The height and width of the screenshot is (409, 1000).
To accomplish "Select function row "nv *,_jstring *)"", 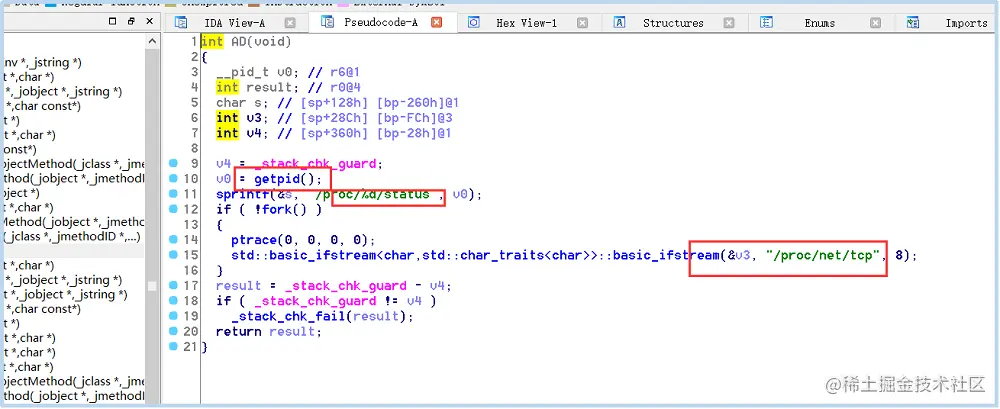I will (41, 63).
